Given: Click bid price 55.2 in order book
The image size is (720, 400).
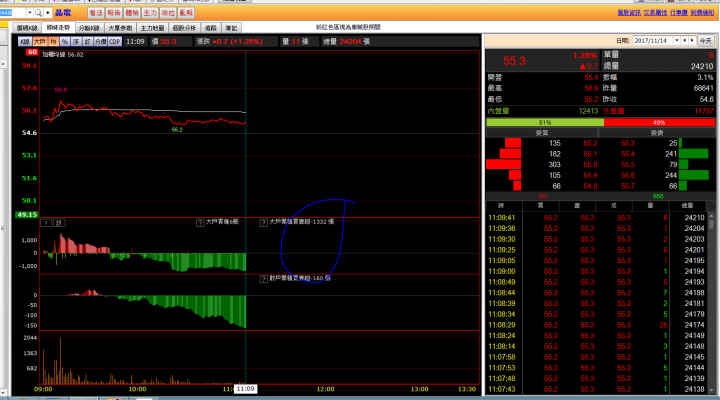Looking at the screenshot, I should point(590,143).
